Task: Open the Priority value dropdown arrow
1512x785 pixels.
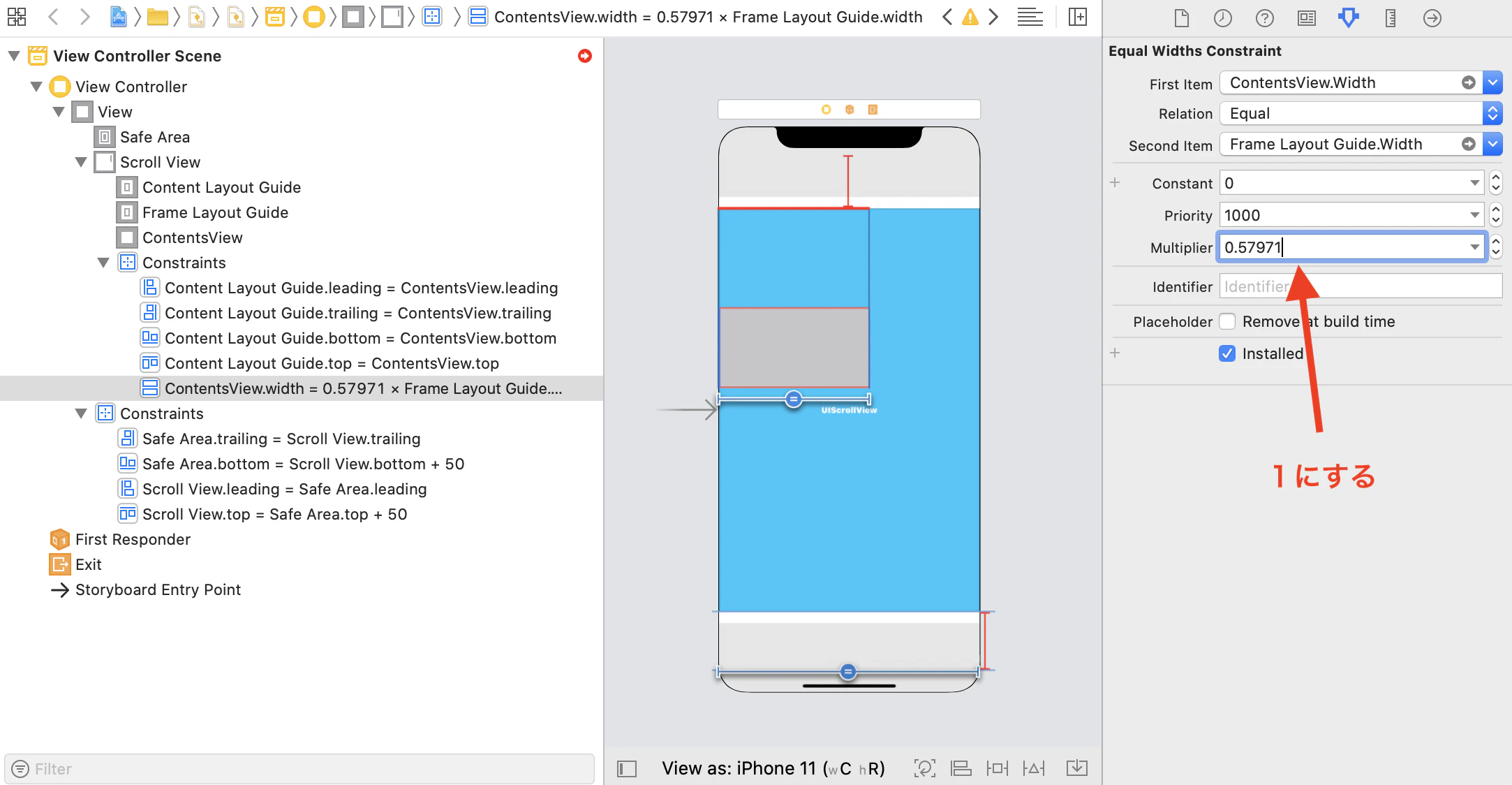Action: click(1474, 215)
